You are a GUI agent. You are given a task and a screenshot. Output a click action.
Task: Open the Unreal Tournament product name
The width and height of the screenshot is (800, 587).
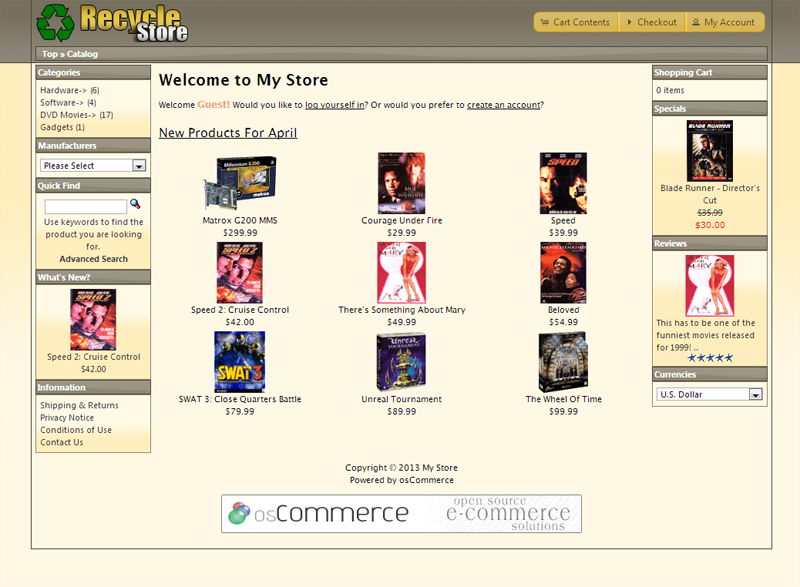click(402, 399)
